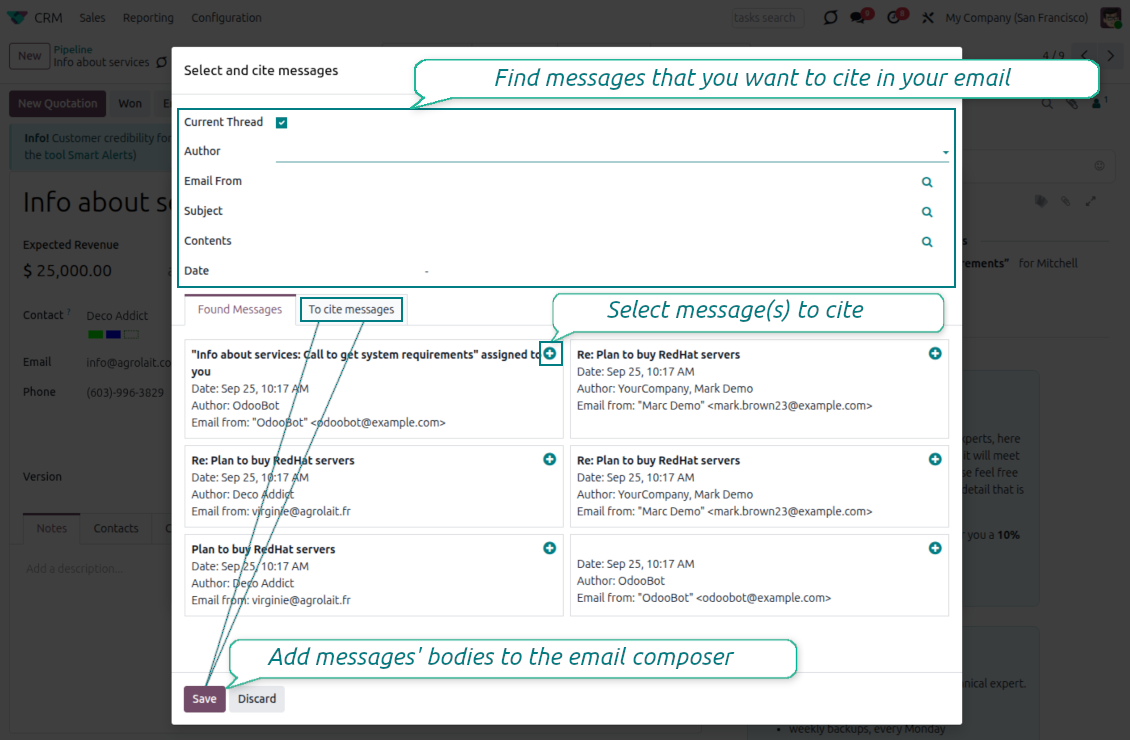1130x740 pixels.
Task: Search Email From using the magnifier icon
Action: click(x=926, y=181)
